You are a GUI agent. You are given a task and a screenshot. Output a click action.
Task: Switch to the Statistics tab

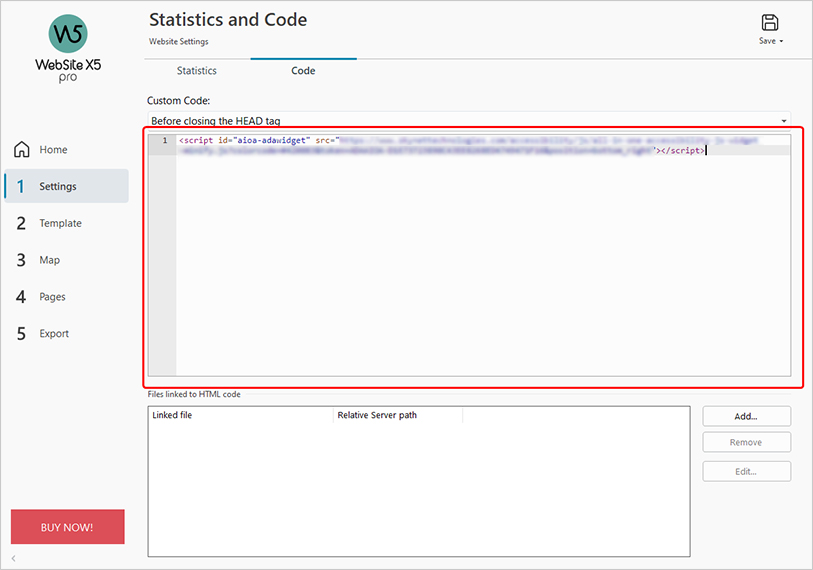click(197, 71)
